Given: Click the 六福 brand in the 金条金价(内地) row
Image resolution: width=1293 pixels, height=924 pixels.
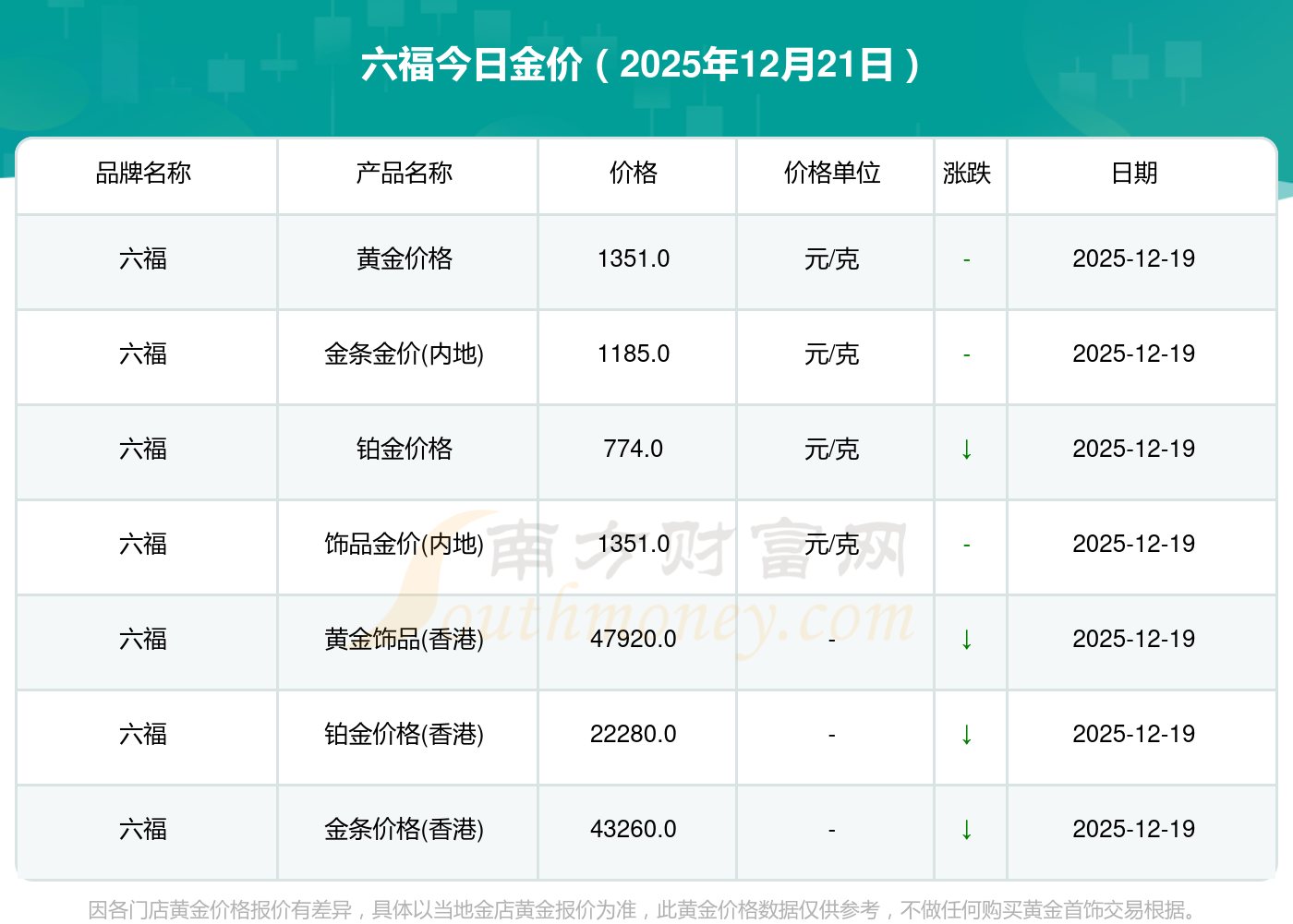Looking at the screenshot, I should coord(143,354).
